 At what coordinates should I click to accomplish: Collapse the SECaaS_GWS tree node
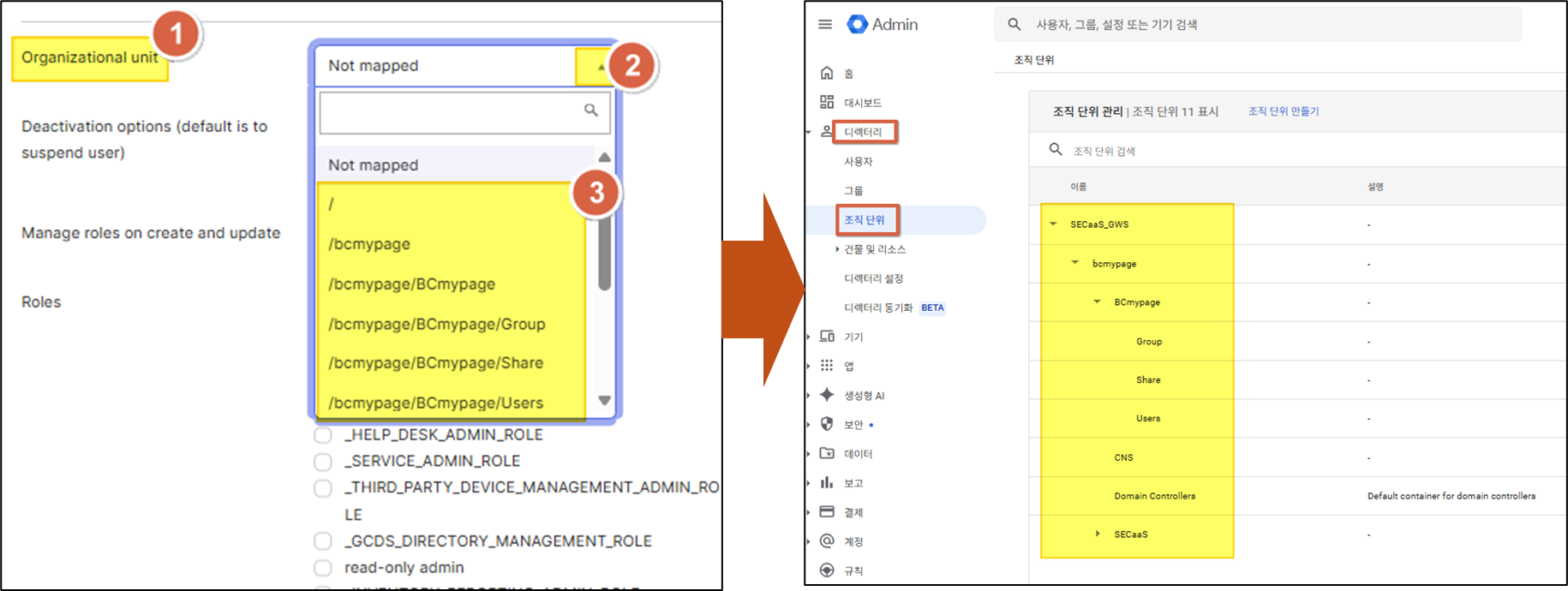1053,224
